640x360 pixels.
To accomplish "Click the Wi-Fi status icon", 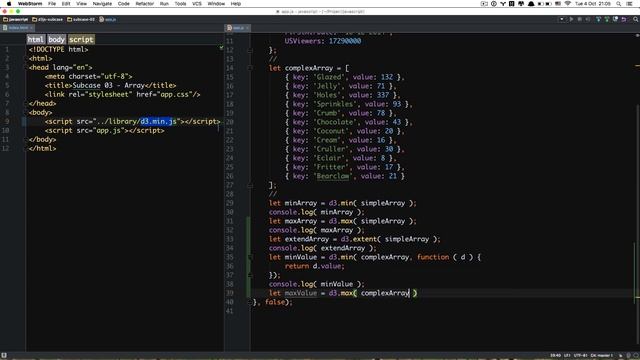I will (568, 4).
